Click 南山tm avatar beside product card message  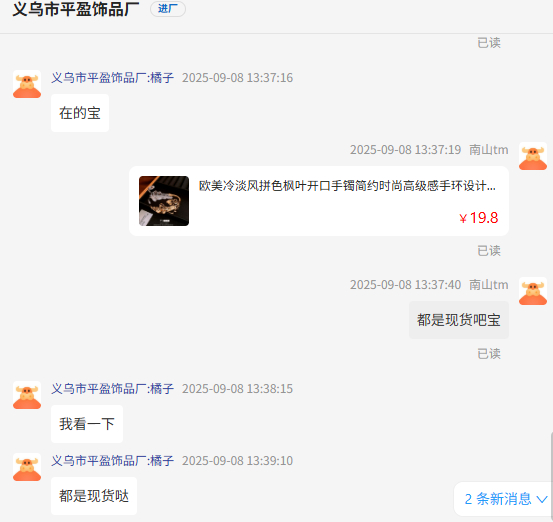[x=533, y=156]
